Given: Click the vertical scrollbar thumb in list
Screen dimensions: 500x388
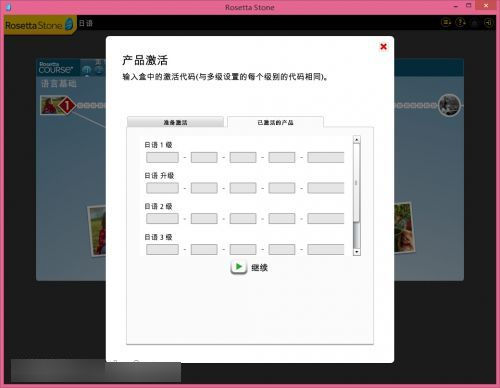Looking at the screenshot, I should (357, 183).
